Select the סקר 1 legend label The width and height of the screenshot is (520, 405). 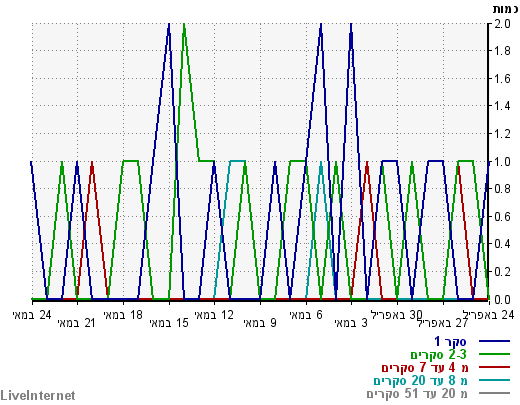[x=450, y=341]
